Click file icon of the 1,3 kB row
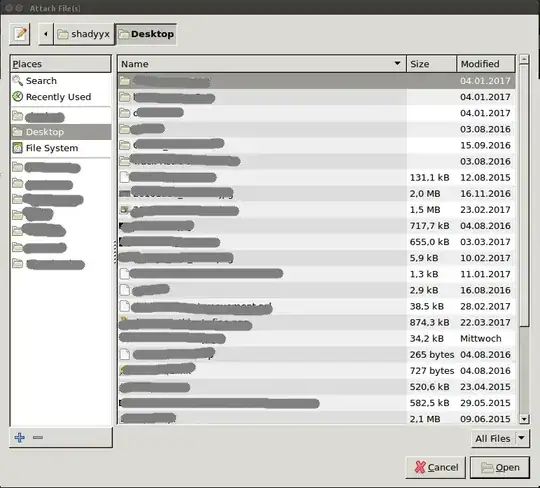Screen dimensions: 540x488 [125, 274]
